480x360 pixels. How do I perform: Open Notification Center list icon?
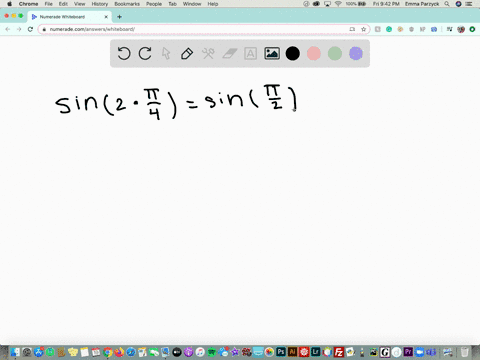pos(469,4)
